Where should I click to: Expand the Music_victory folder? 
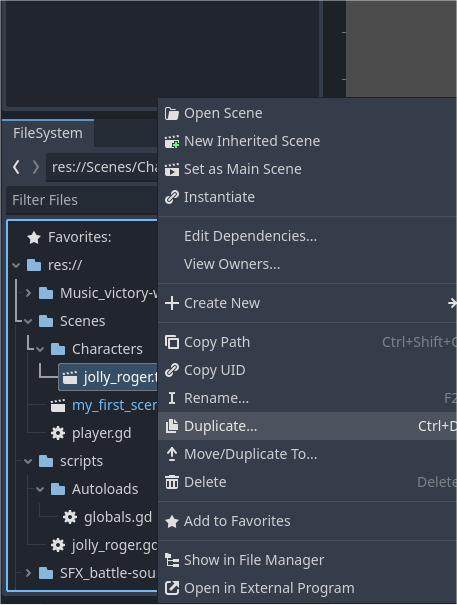click(x=28, y=293)
